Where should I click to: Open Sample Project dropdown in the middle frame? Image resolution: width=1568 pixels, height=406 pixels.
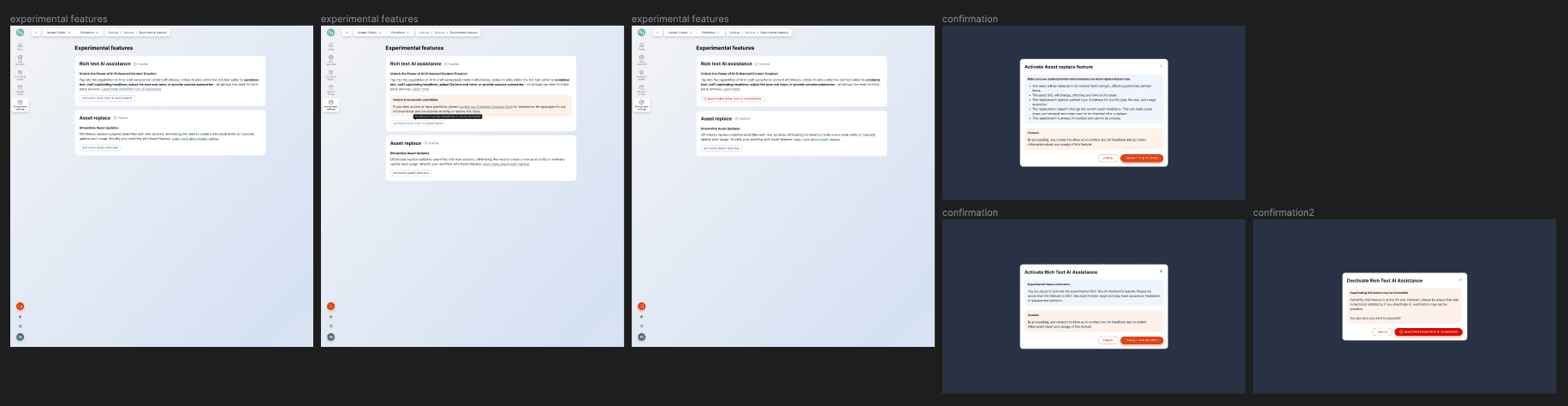369,33
